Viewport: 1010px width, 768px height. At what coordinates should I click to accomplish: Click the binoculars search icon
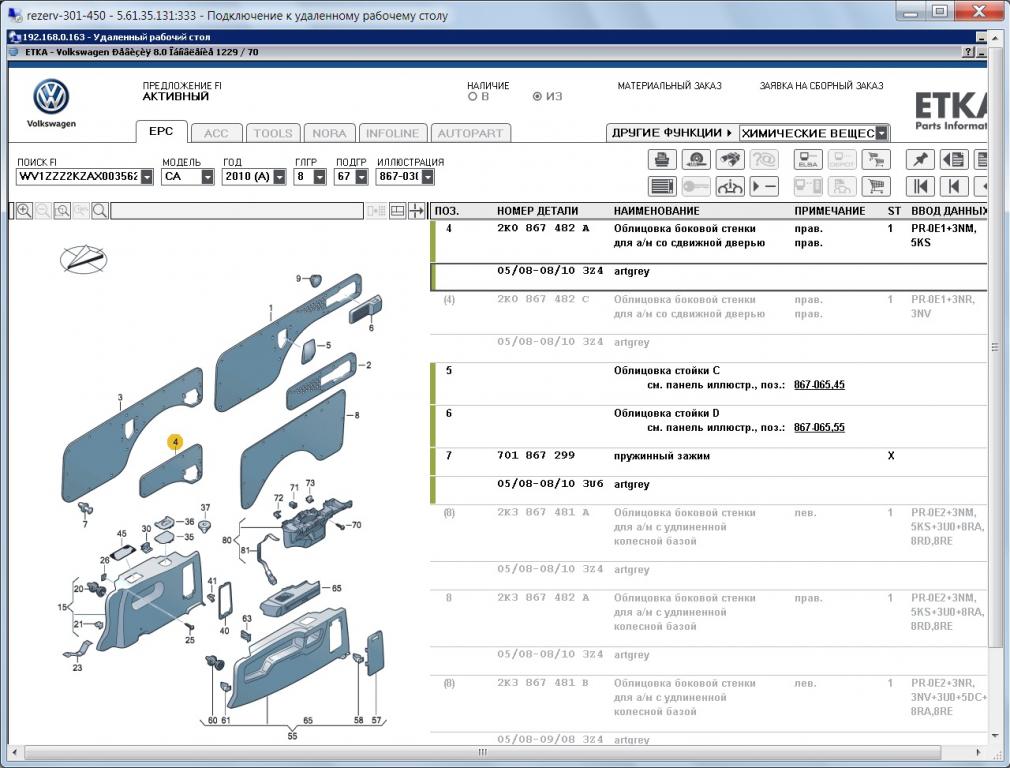(x=729, y=159)
